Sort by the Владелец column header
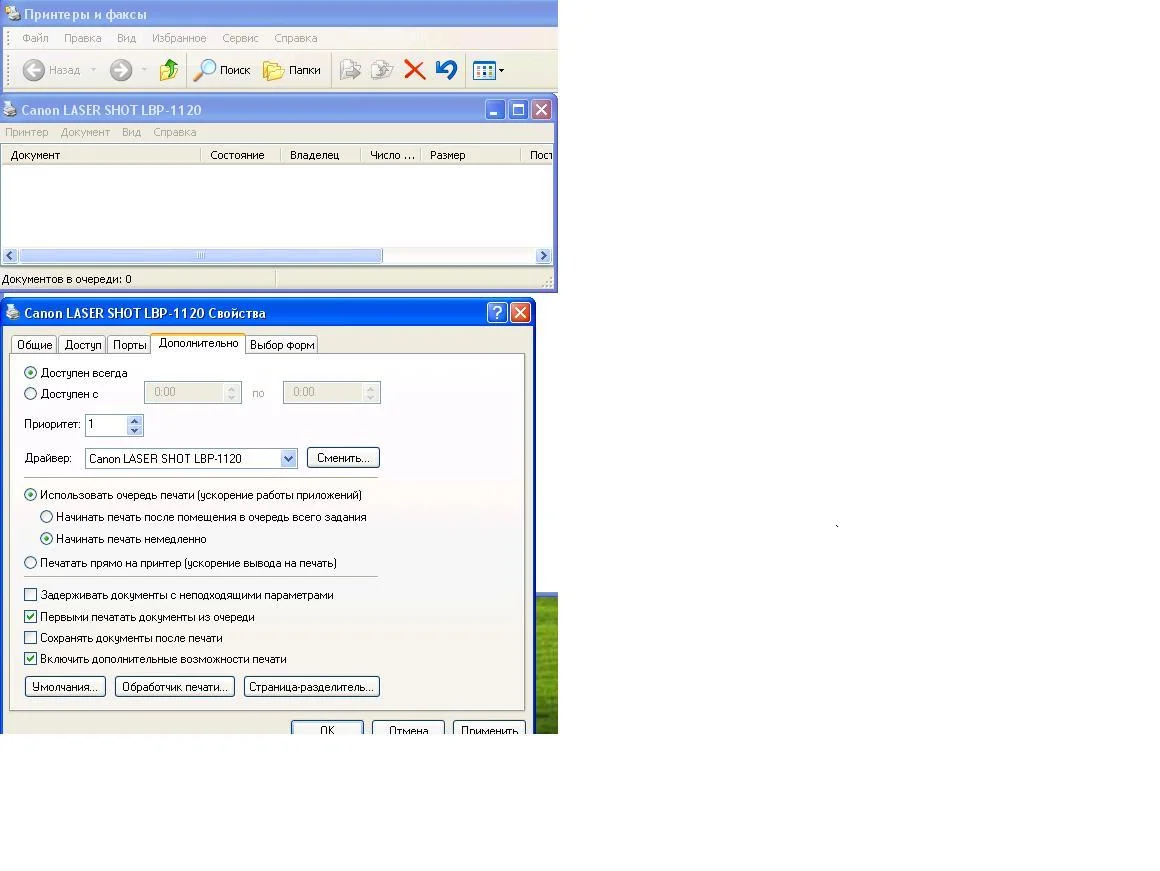Image resolution: width=1160 pixels, height=871 pixels. (x=320, y=155)
